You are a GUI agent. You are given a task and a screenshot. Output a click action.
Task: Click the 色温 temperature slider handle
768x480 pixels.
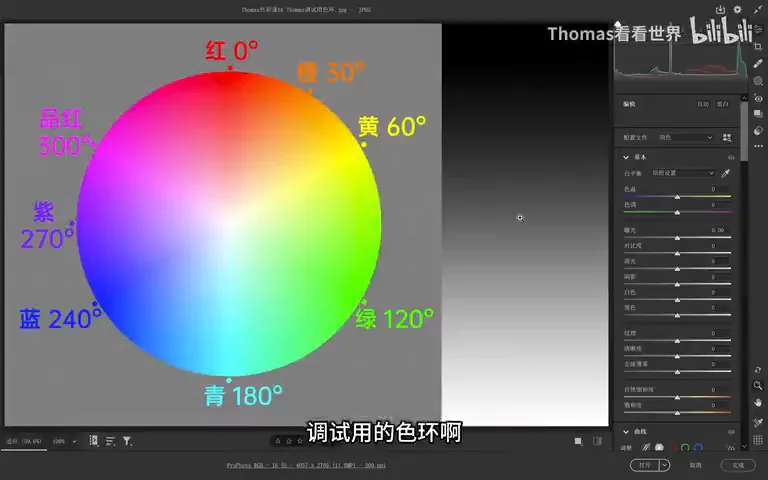point(677,196)
